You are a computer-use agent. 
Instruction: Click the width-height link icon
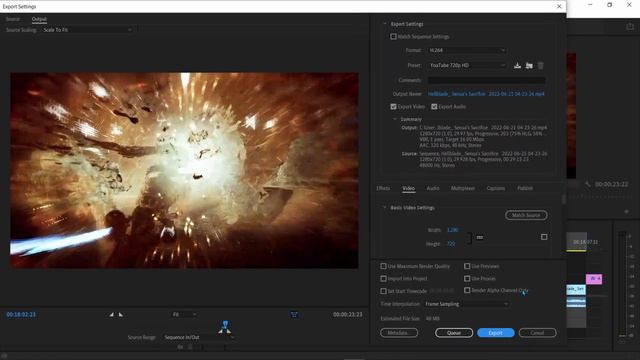click(480, 237)
